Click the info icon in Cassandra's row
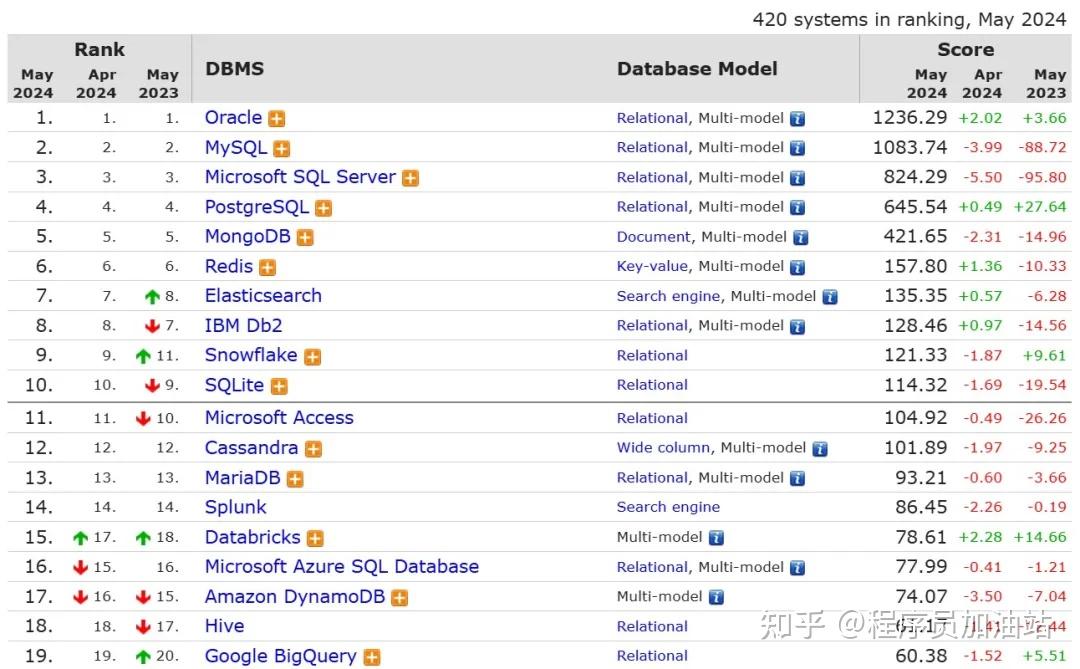 pyautogui.click(x=820, y=449)
